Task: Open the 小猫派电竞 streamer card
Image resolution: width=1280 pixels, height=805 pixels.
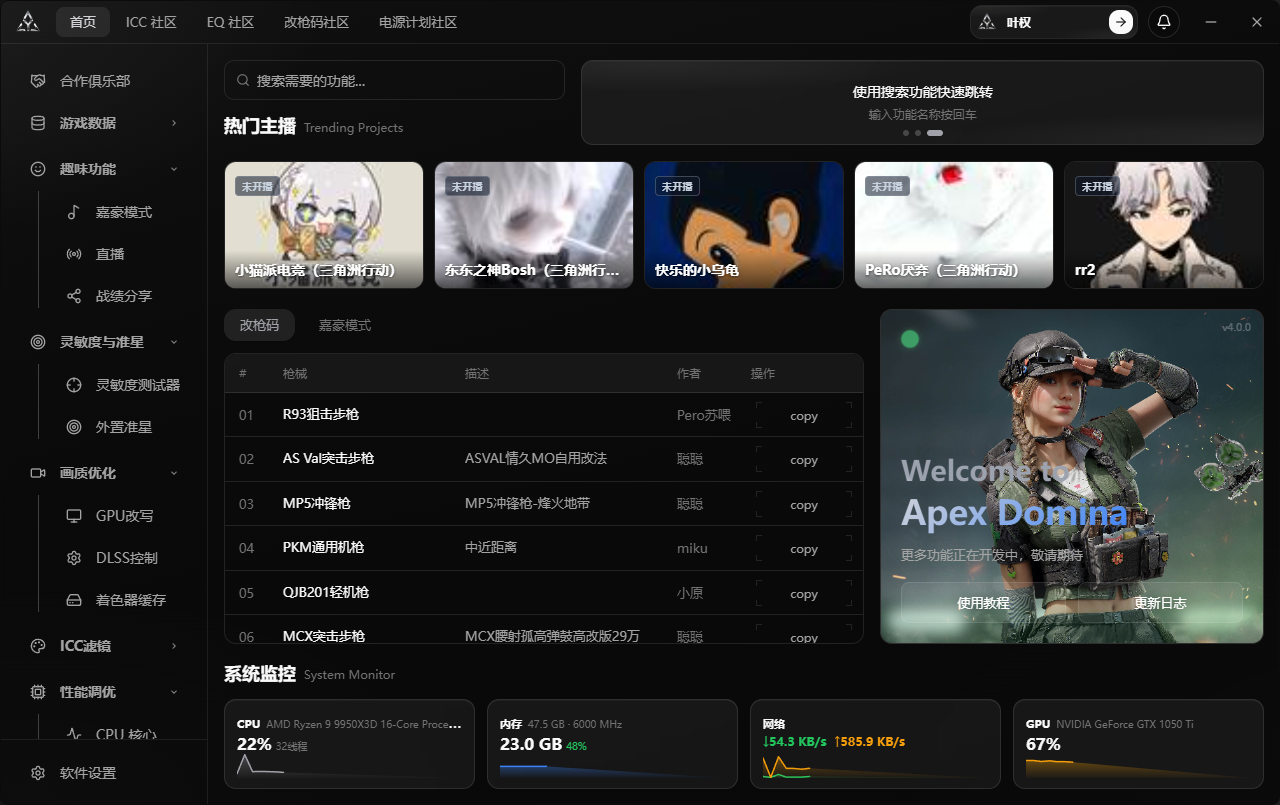Action: [324, 225]
